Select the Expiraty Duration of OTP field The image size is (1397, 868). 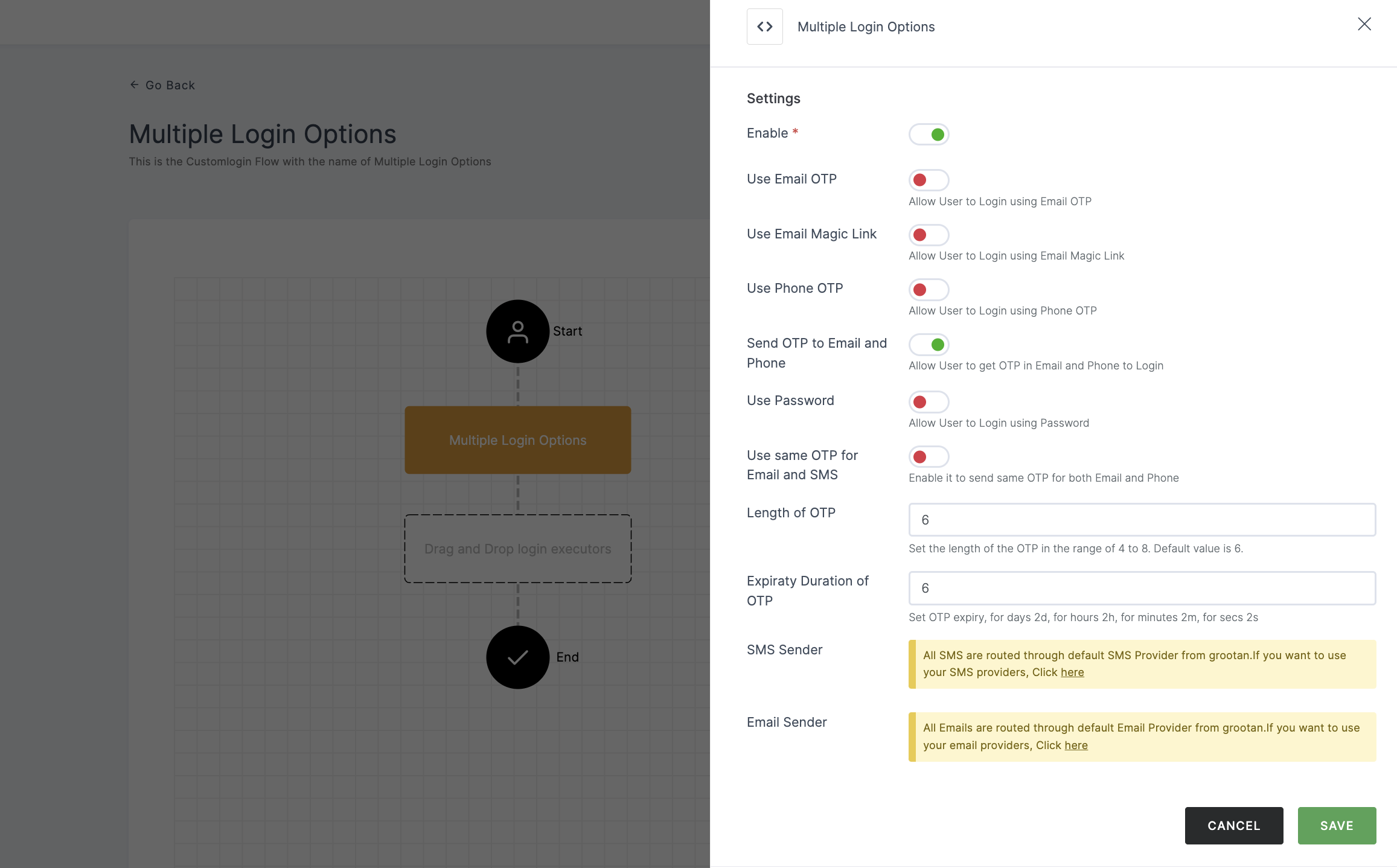click(x=1142, y=588)
